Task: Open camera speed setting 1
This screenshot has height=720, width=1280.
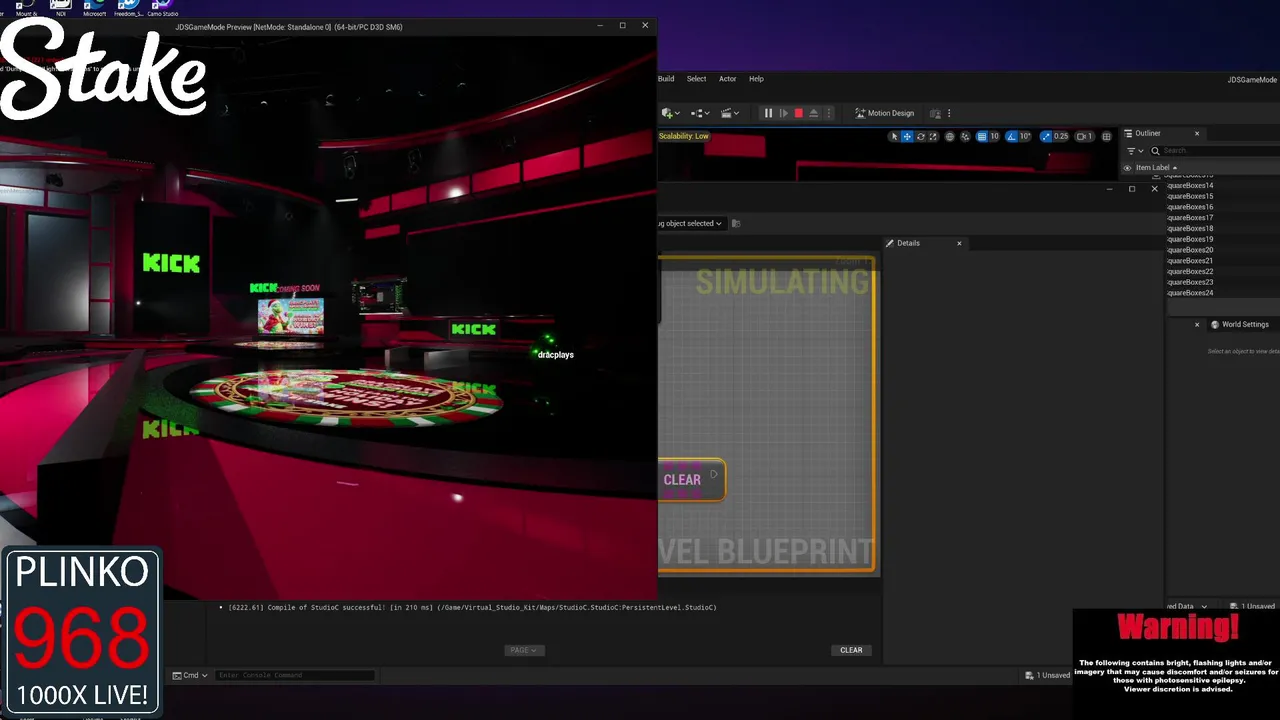Action: click(1085, 136)
